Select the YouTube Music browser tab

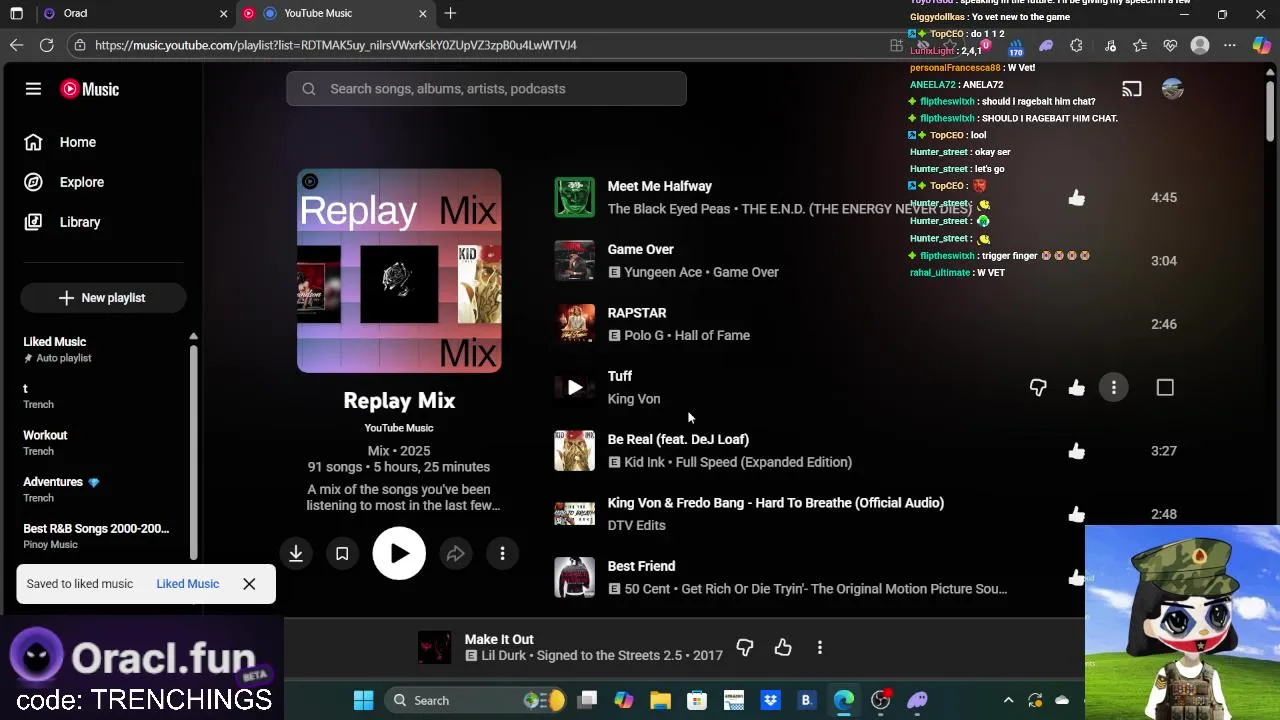(335, 14)
